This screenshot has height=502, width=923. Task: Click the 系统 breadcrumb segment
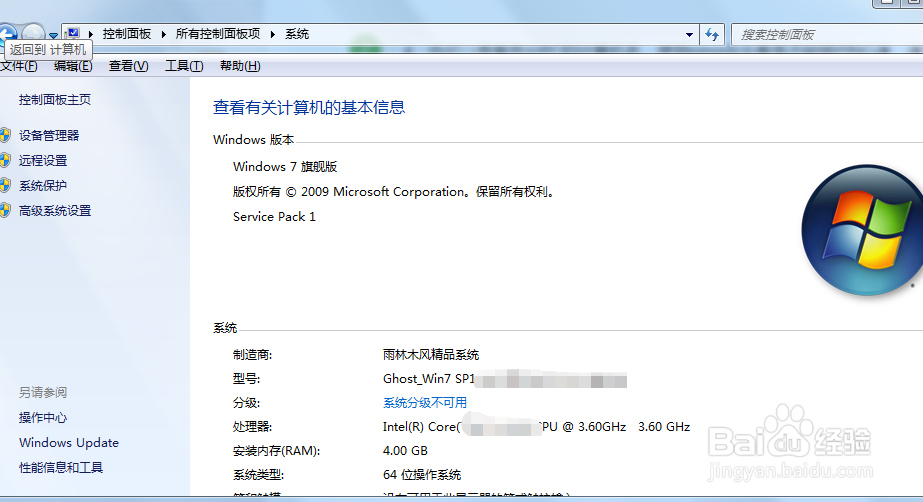(297, 34)
